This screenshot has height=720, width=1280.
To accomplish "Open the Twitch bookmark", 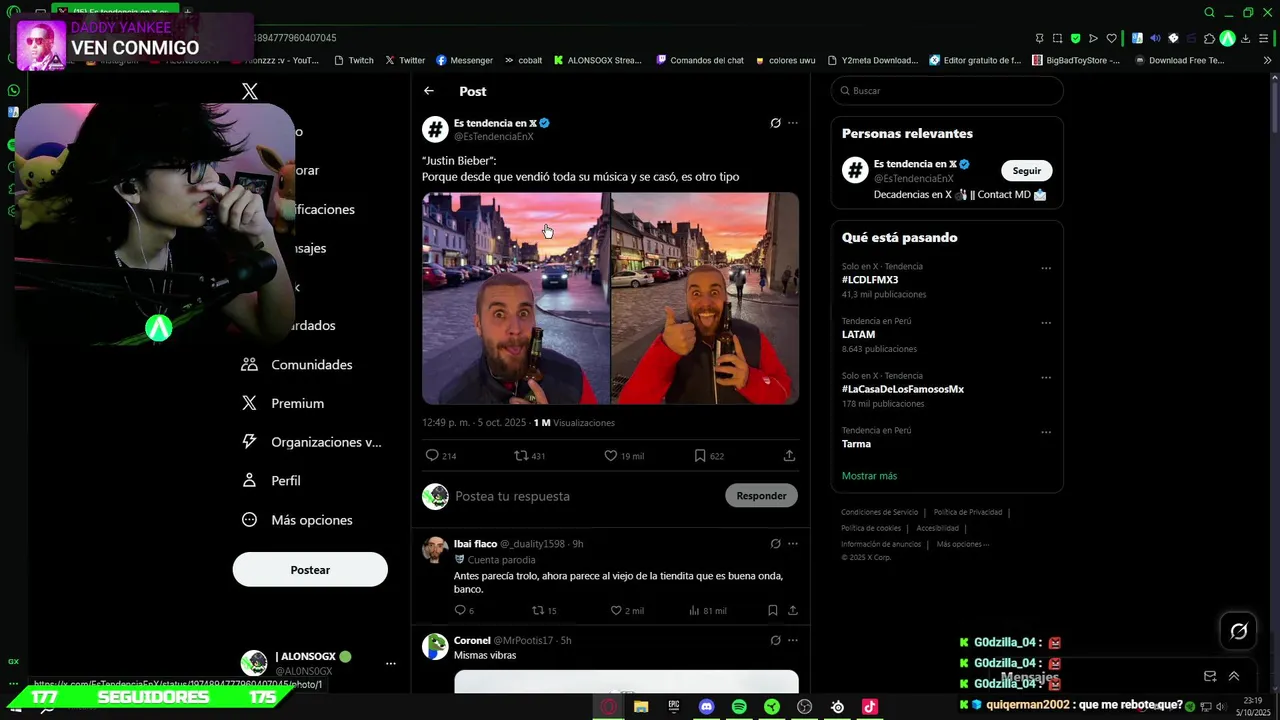I will click(x=354, y=60).
